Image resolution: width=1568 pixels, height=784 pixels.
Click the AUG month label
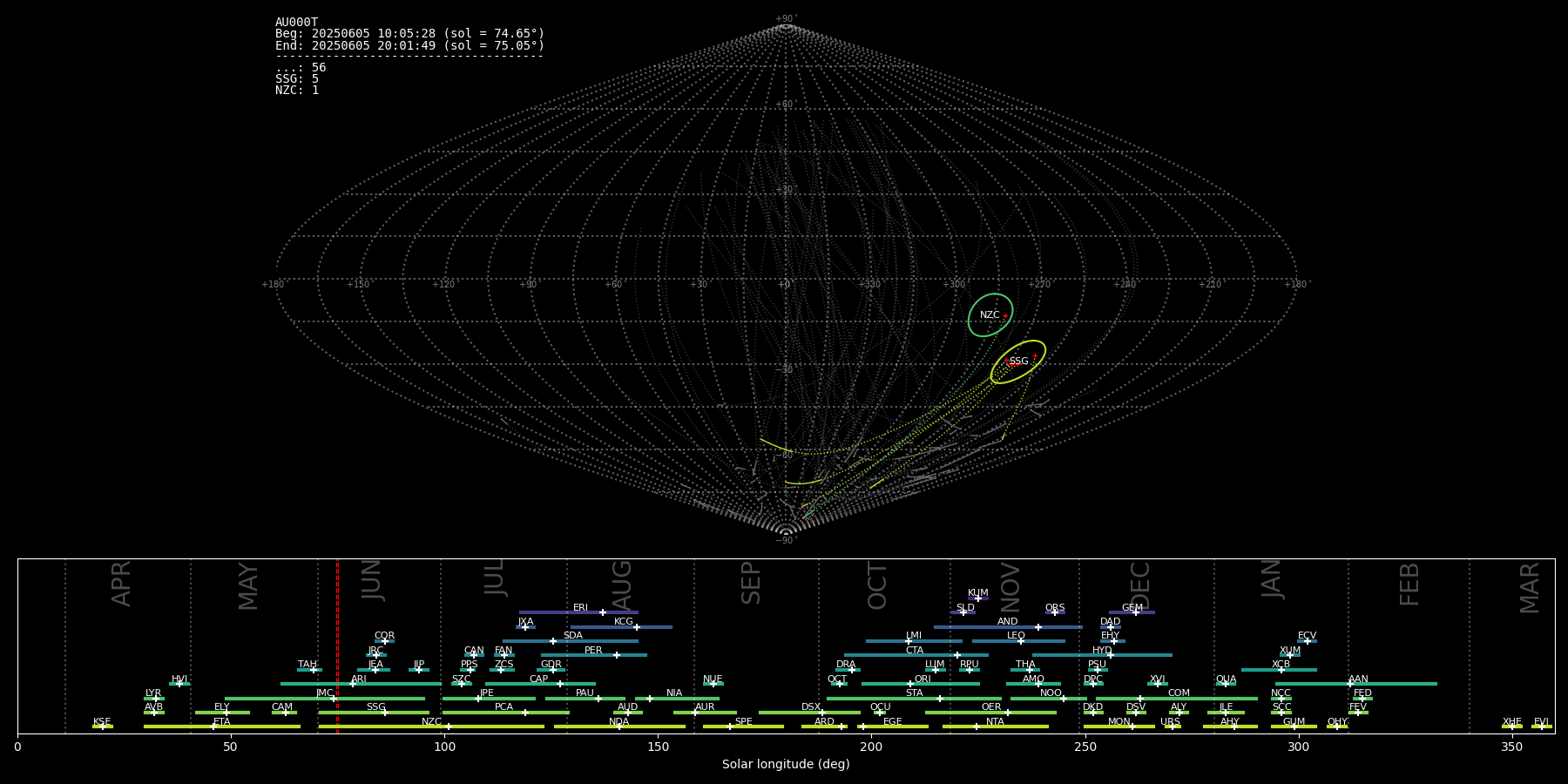pyautogui.click(x=622, y=585)
